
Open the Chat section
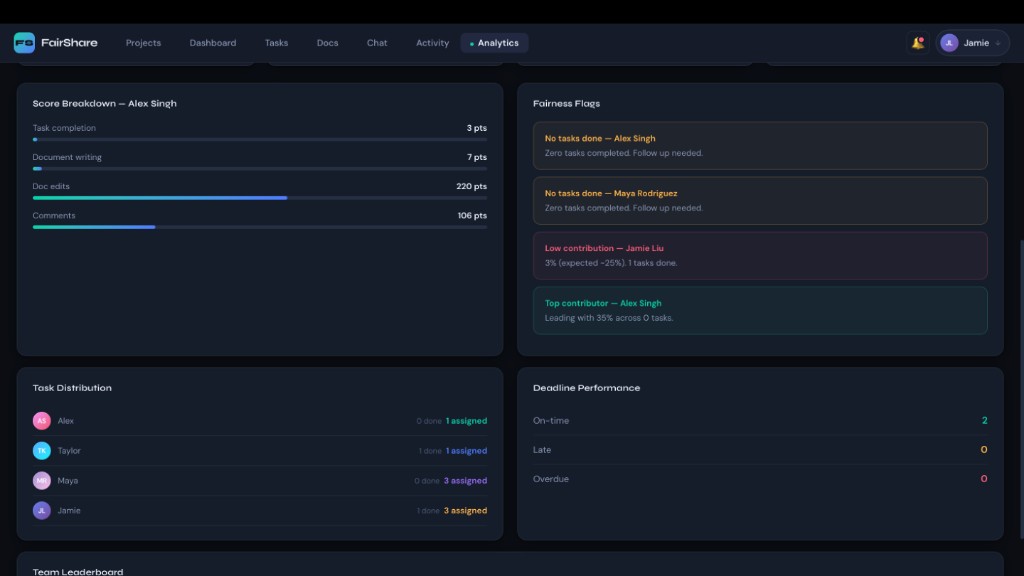click(376, 43)
